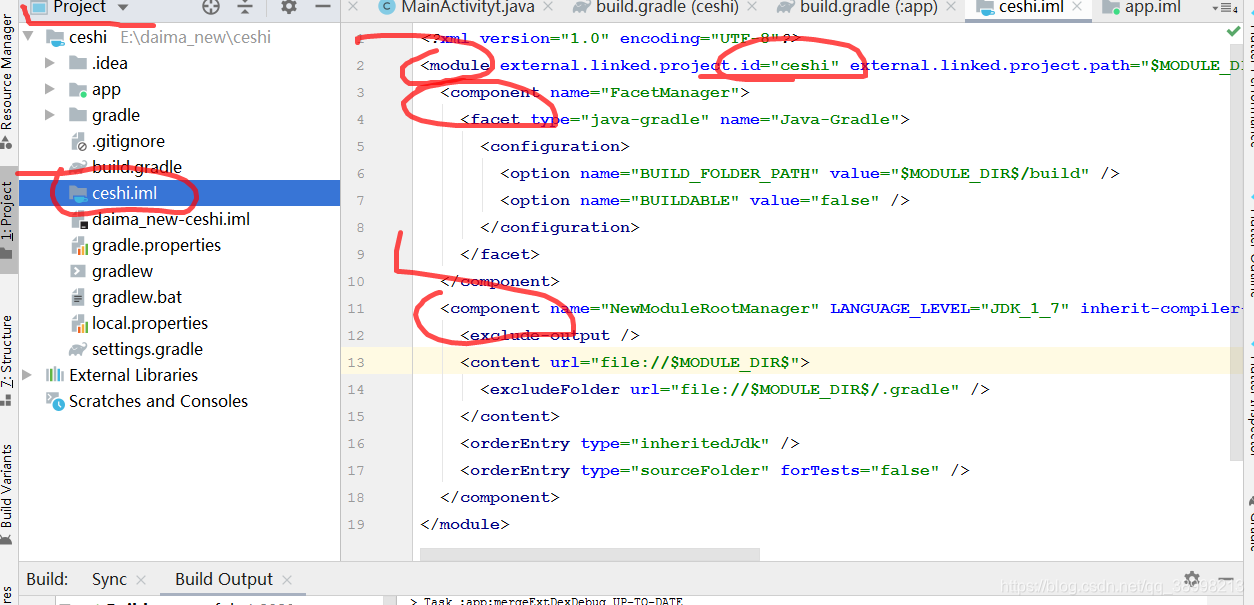Select settings.gradle in the tree

pyautogui.click(x=147, y=349)
